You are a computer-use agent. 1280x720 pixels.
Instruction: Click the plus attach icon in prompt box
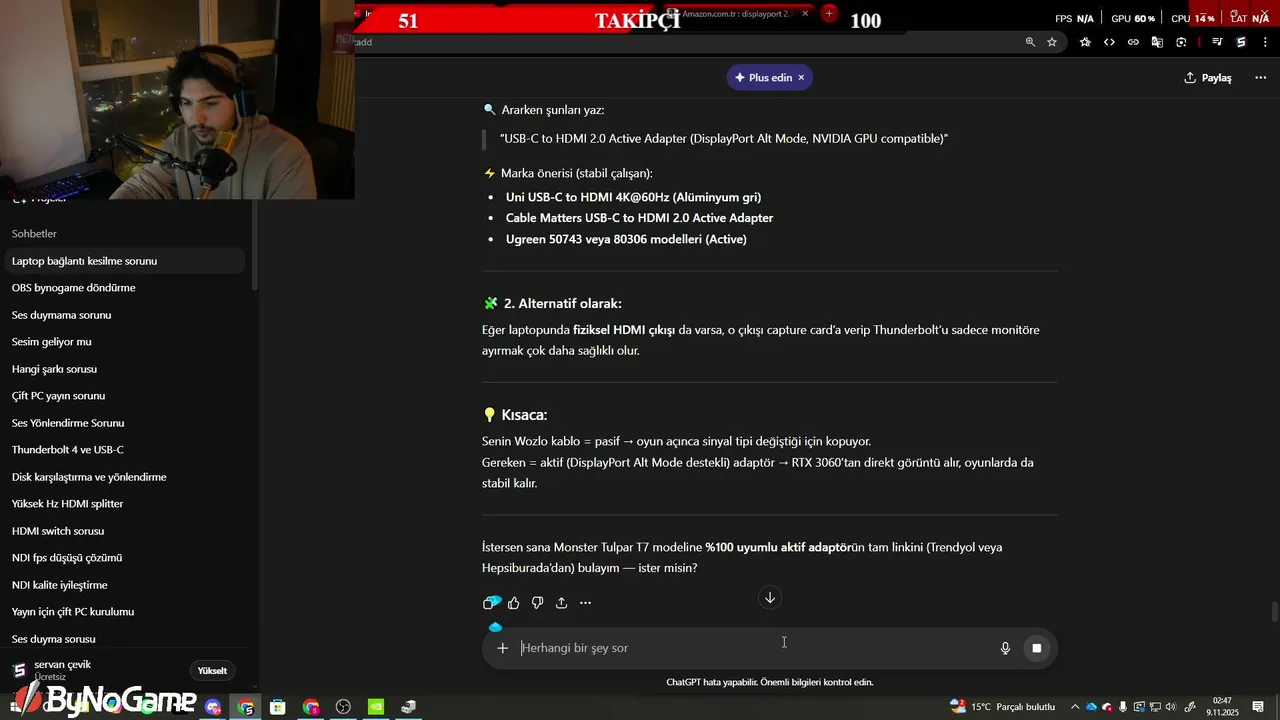coord(502,648)
